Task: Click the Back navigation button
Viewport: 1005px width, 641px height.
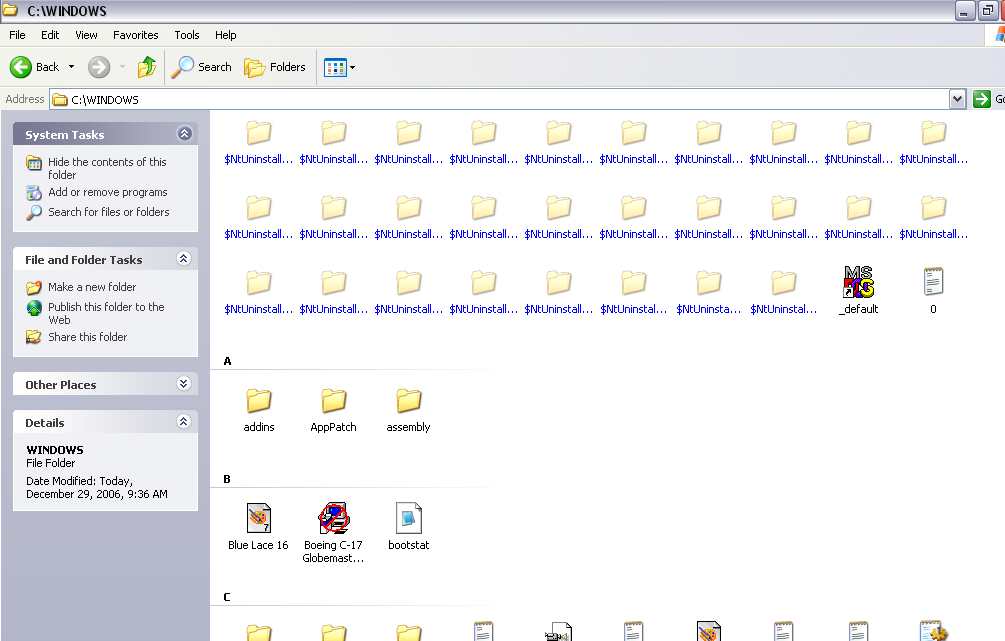Action: click(35, 67)
